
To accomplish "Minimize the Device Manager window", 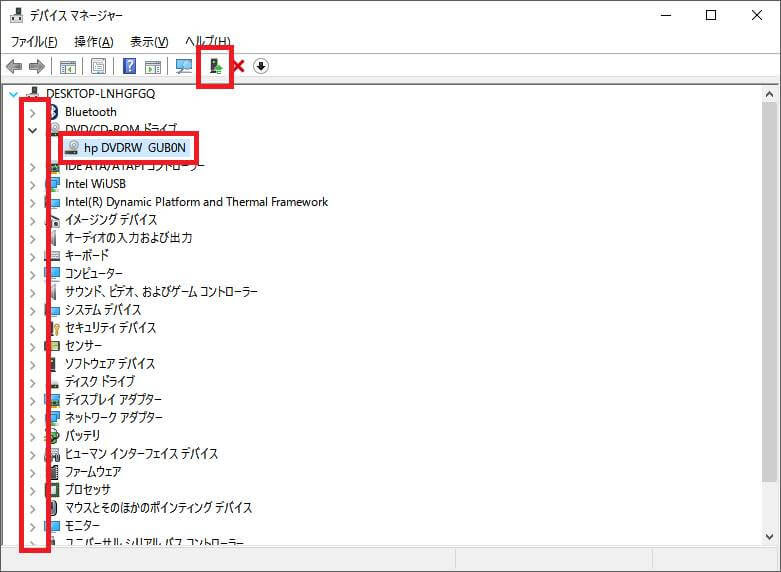I will [666, 15].
